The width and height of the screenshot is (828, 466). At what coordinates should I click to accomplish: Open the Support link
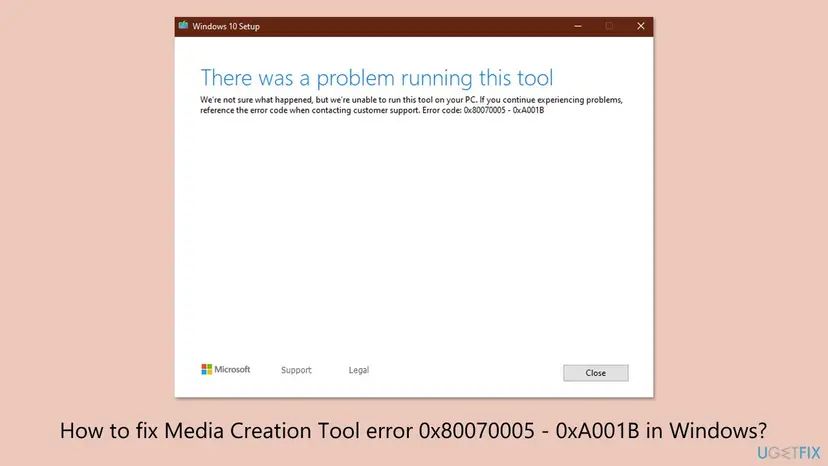[x=296, y=370]
